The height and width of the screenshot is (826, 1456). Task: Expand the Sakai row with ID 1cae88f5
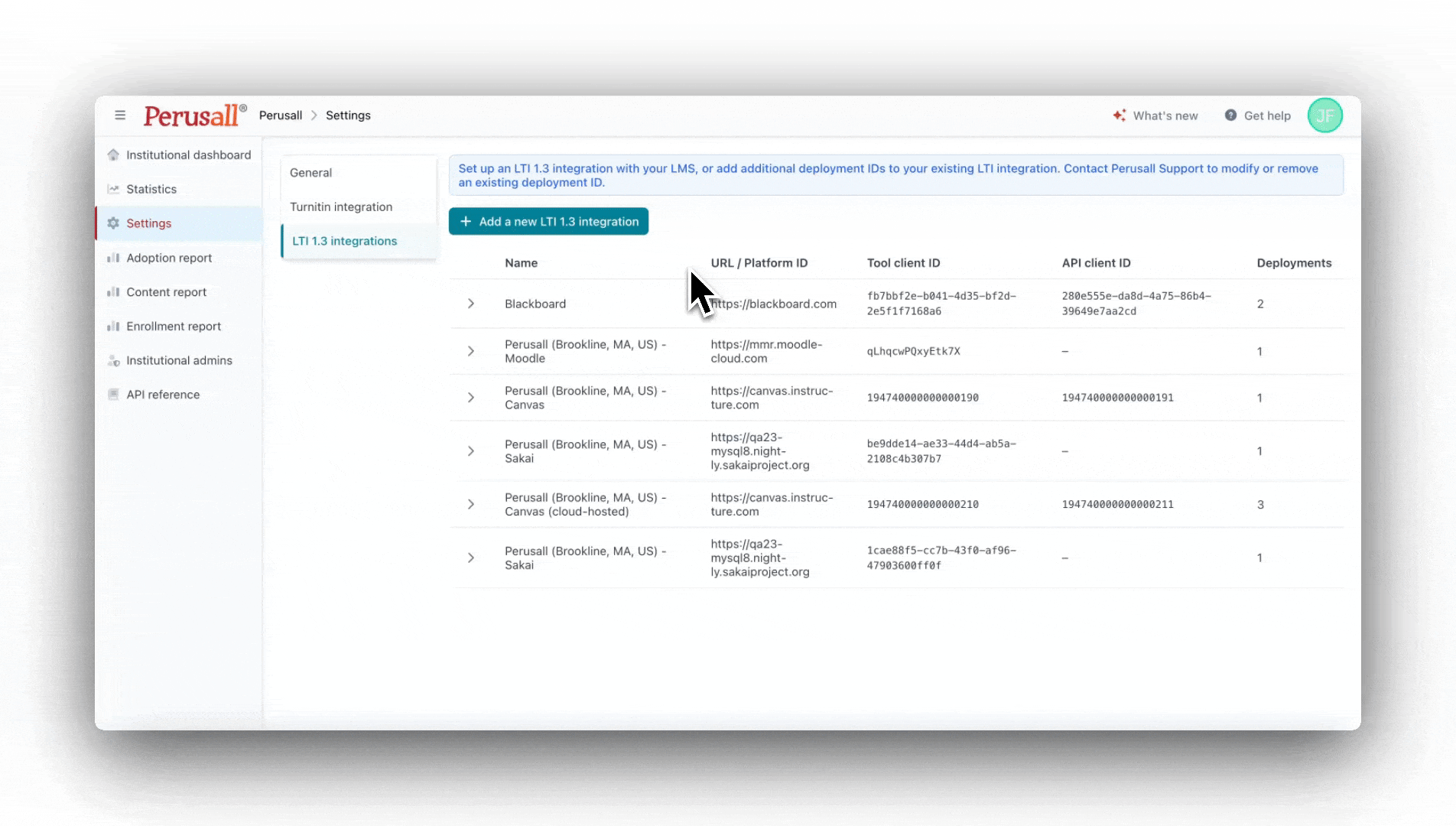[x=471, y=558]
